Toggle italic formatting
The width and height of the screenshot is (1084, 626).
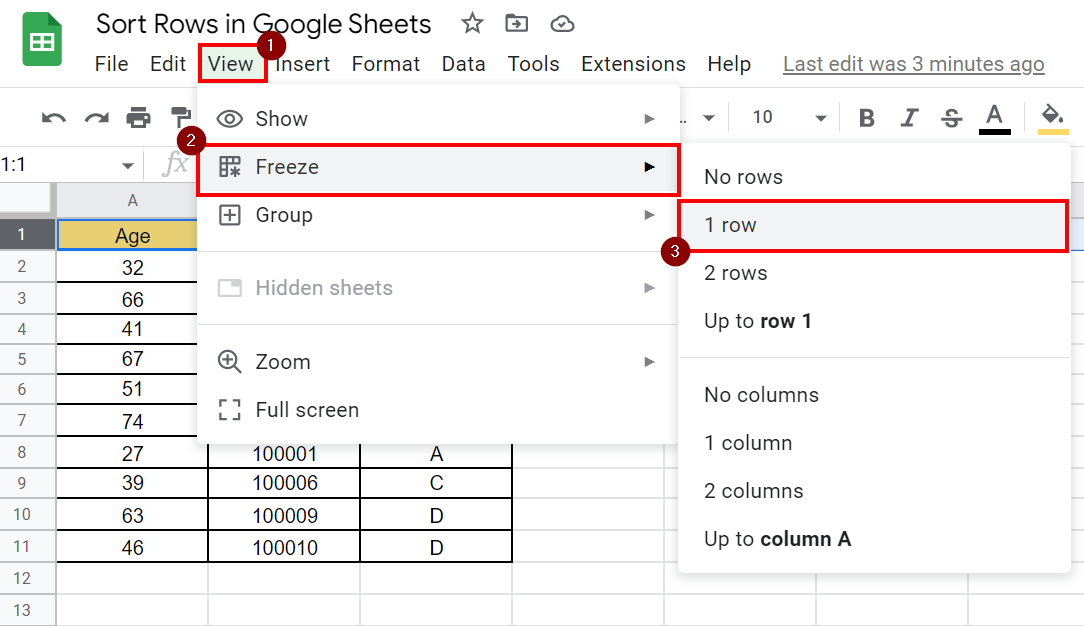click(x=909, y=118)
